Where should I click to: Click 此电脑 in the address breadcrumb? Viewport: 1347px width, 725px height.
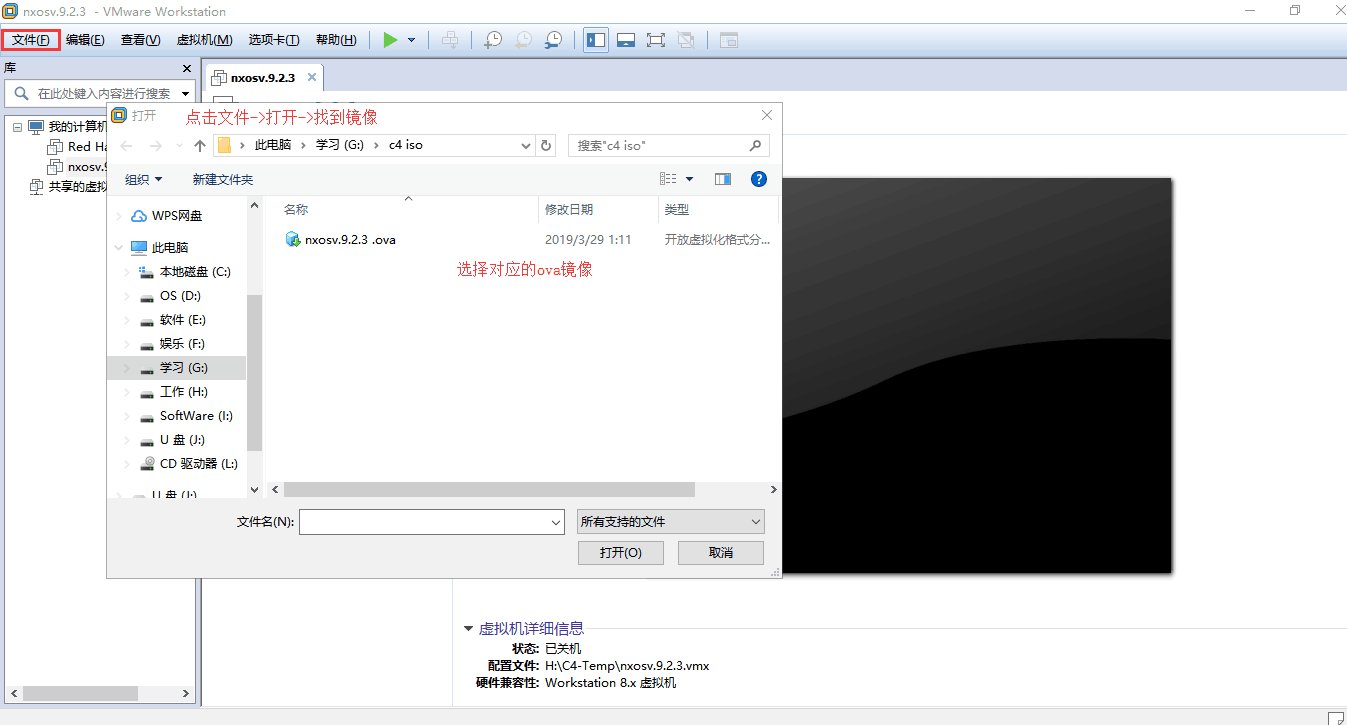pyautogui.click(x=272, y=145)
